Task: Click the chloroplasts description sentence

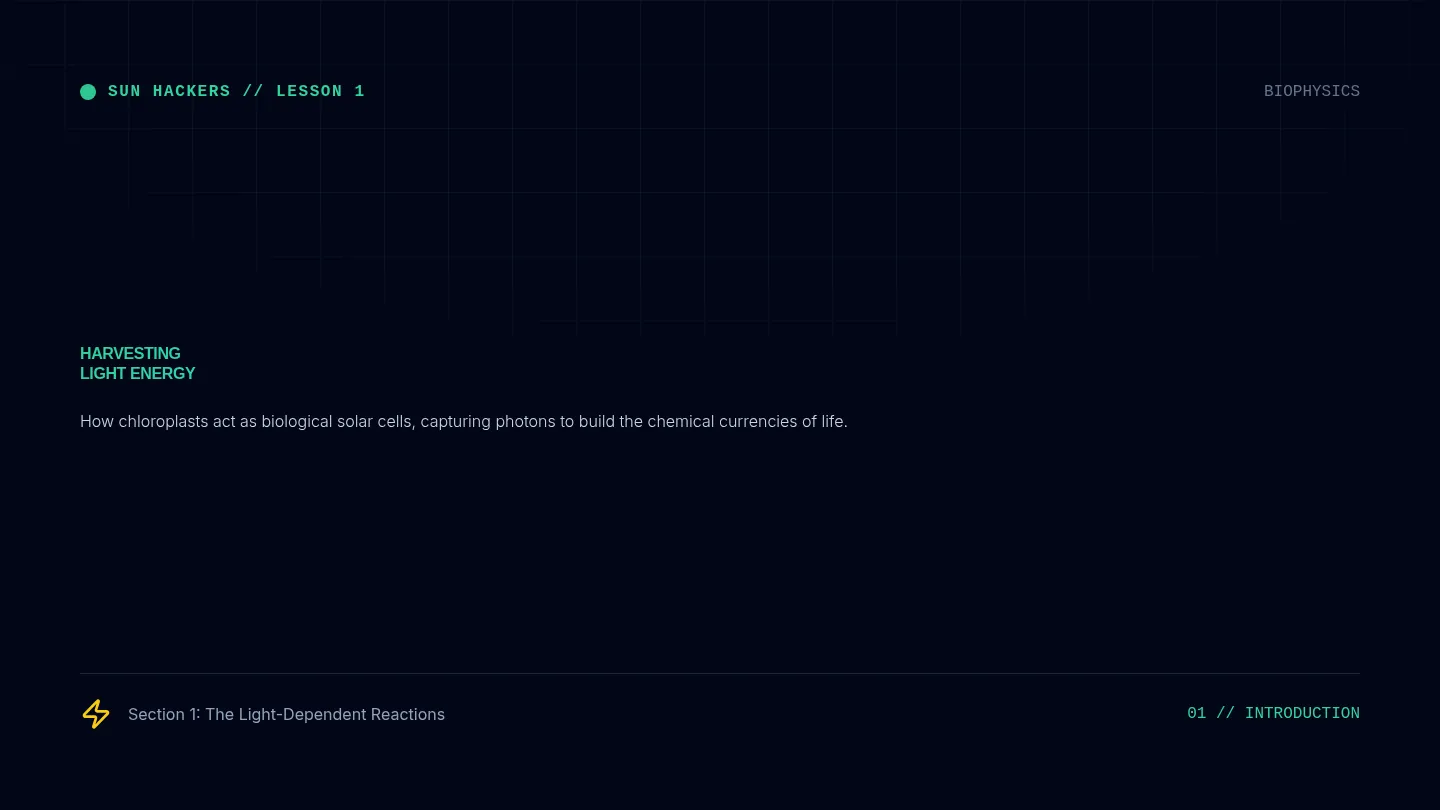Action: pos(464,421)
